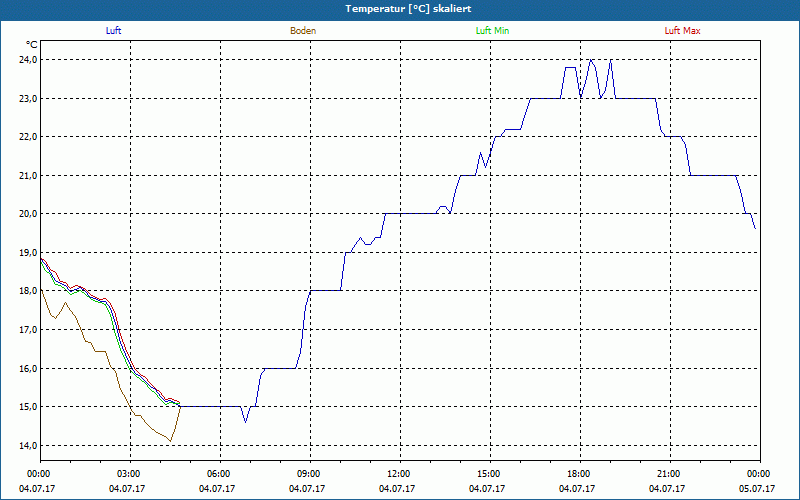The image size is (800, 500).
Task: Click the 18,0 y-axis value
Action: 29,291
